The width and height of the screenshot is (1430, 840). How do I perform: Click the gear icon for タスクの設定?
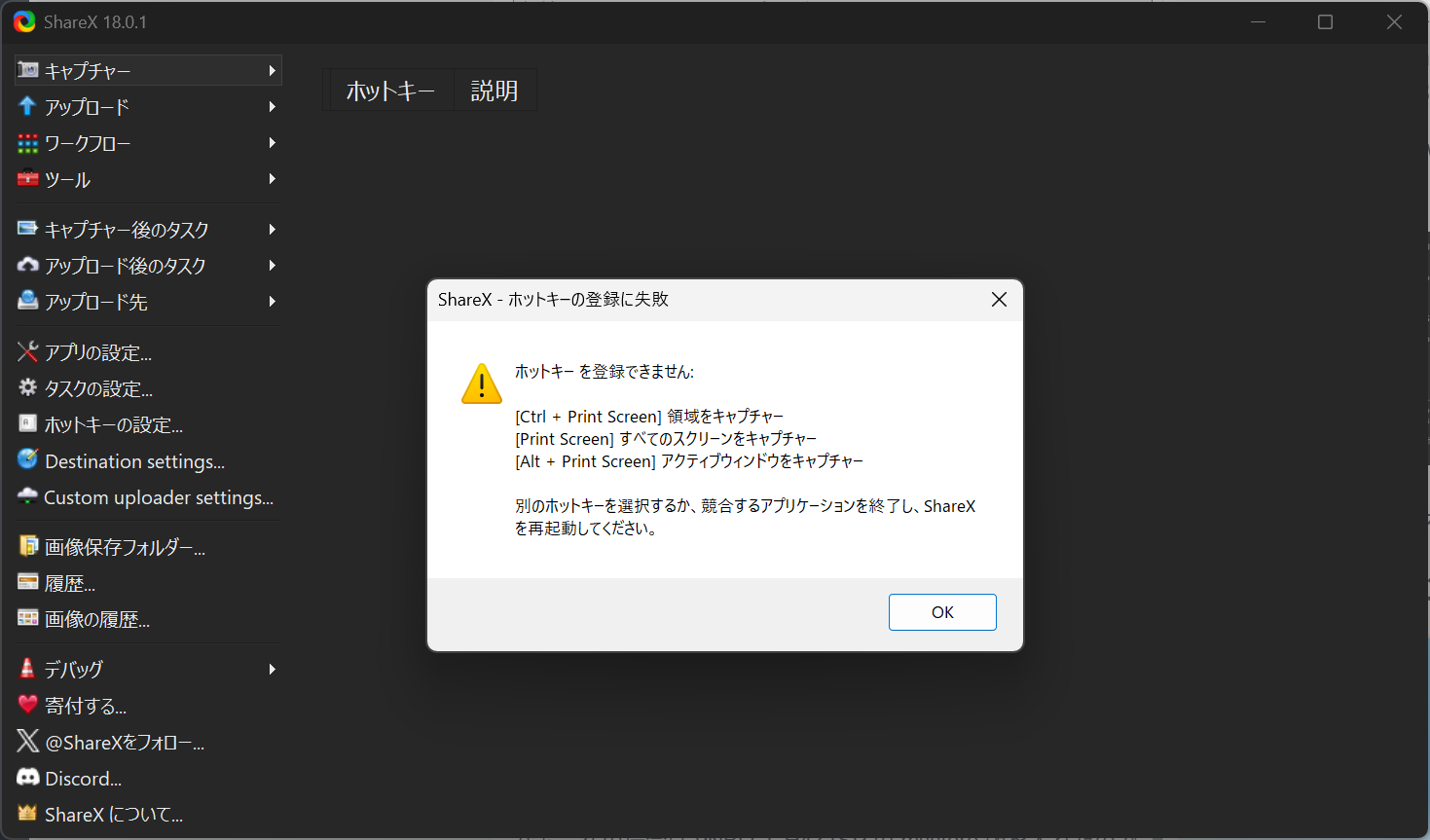pos(27,388)
